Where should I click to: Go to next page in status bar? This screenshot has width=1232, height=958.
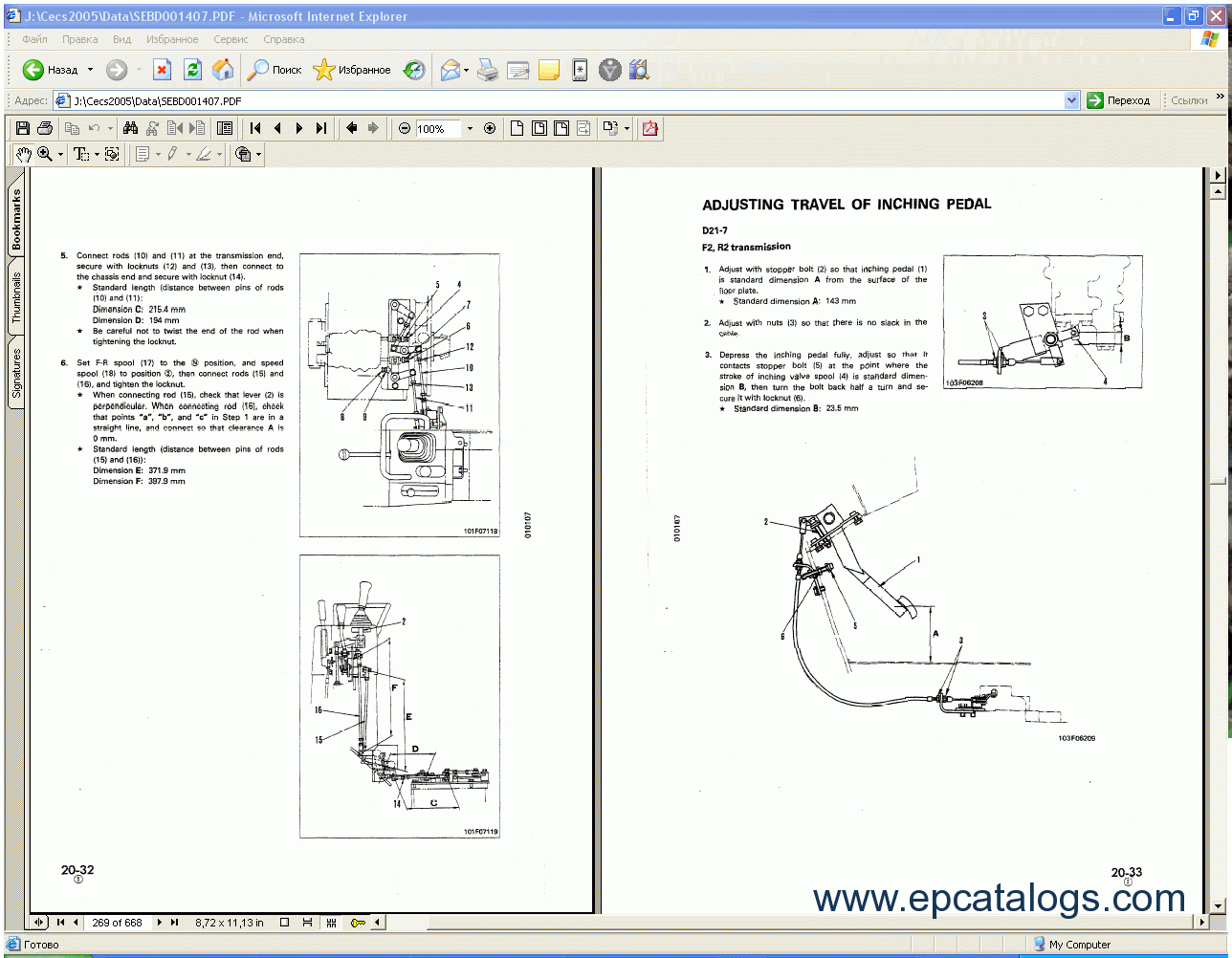(160, 923)
